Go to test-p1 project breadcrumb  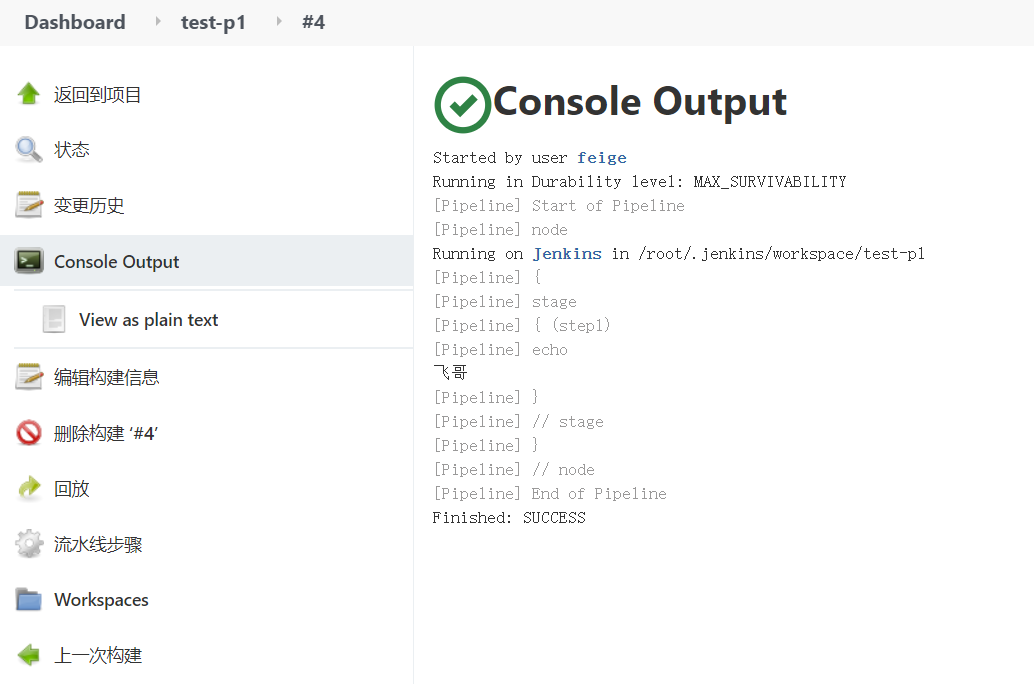coord(213,22)
